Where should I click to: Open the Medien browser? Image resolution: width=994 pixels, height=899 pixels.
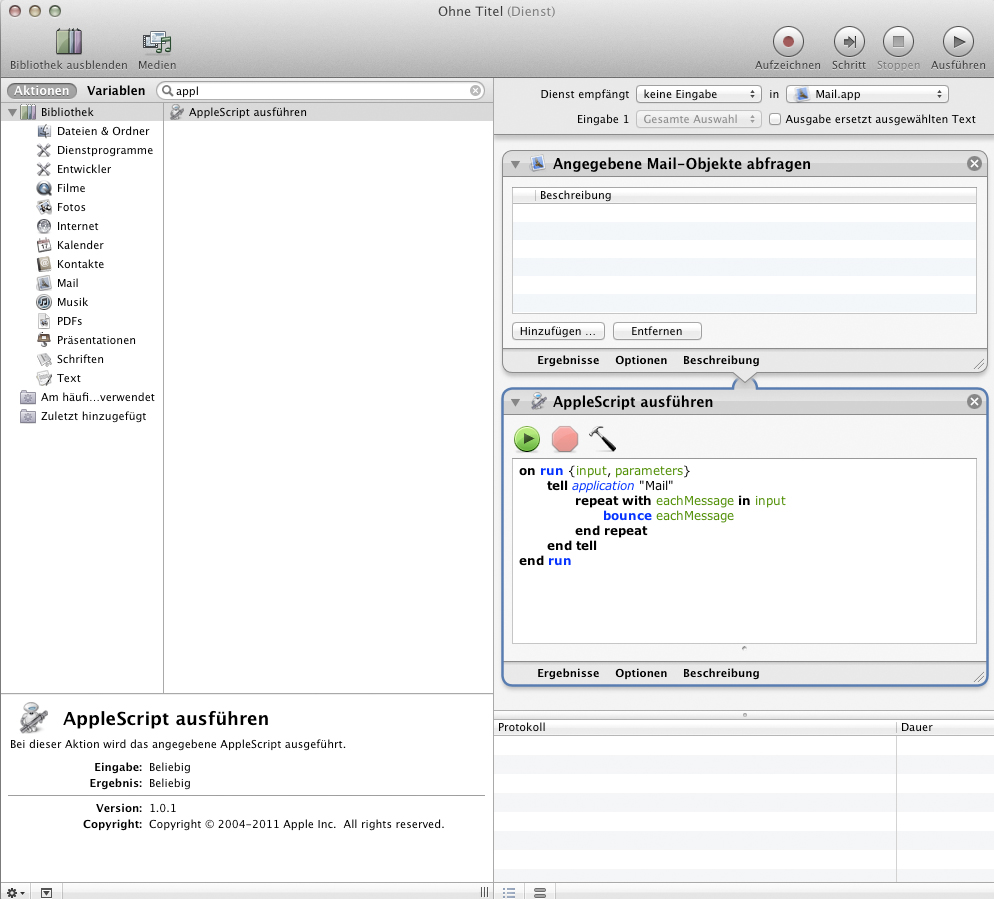pos(157,49)
